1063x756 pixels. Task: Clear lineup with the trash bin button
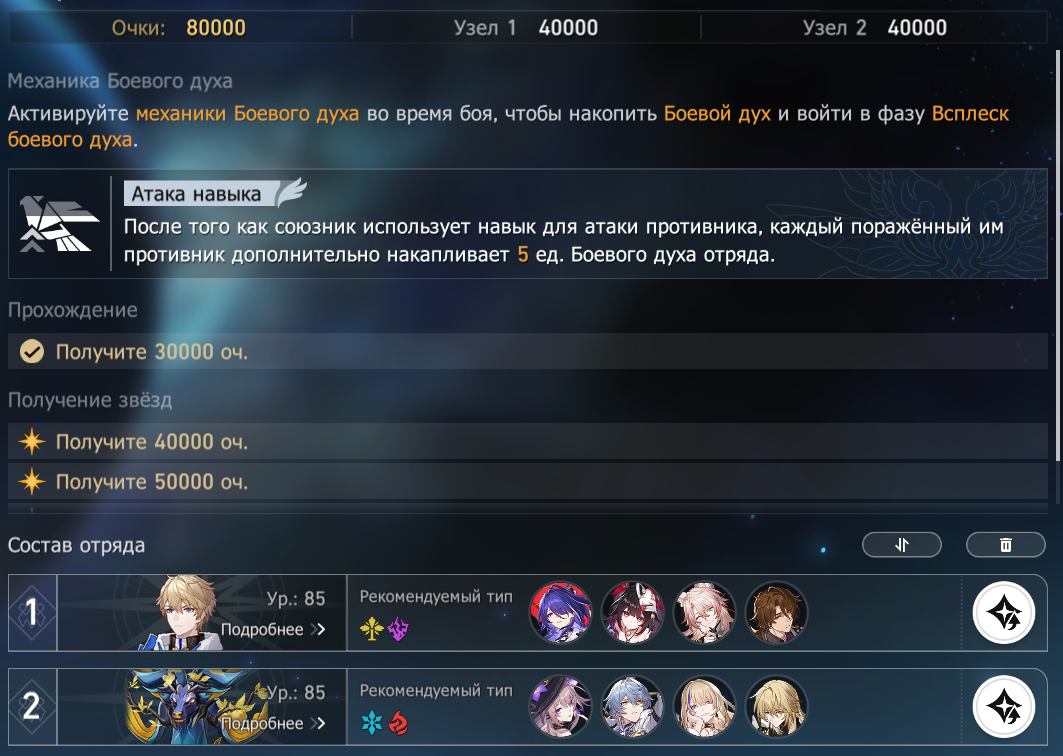tap(1005, 545)
